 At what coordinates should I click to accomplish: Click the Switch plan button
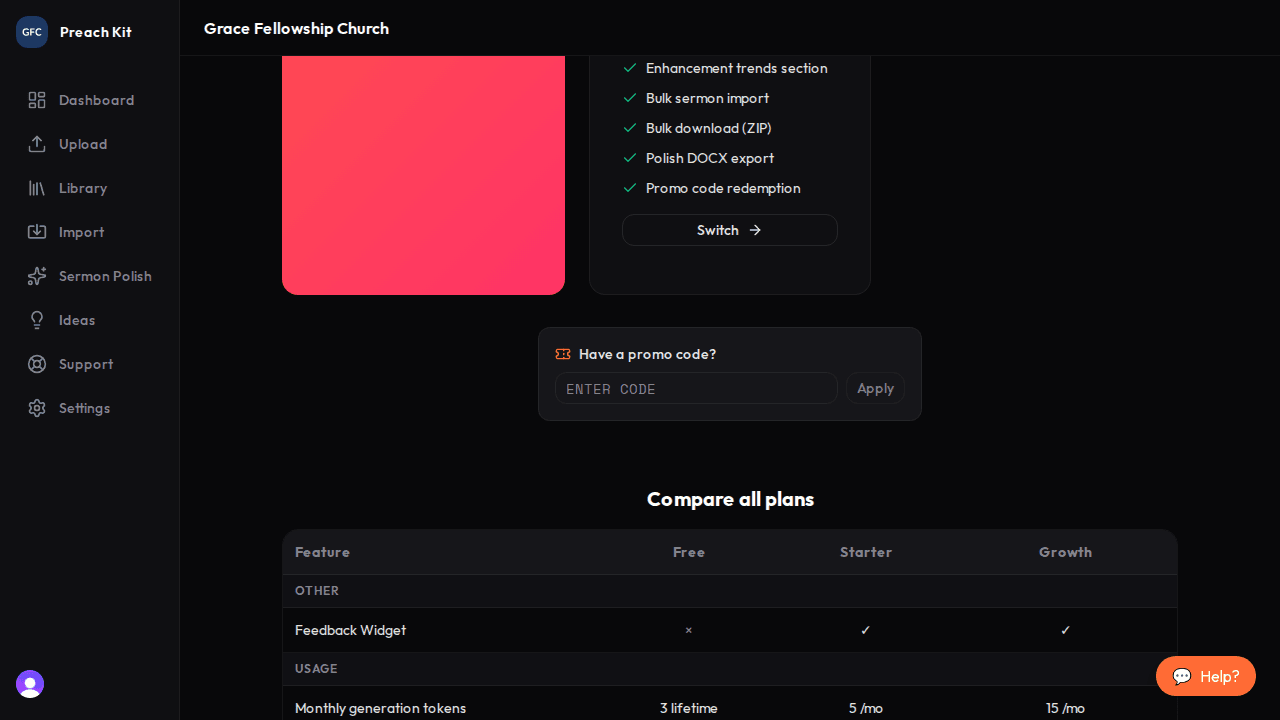729,230
